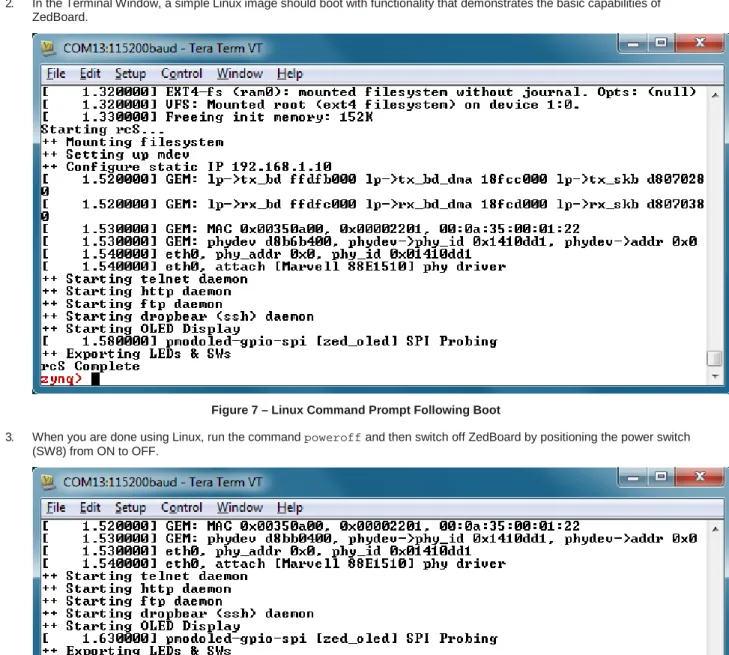This screenshot has width=729, height=655.
Task: Minimize the lower Tera Term window
Action: 633,477
